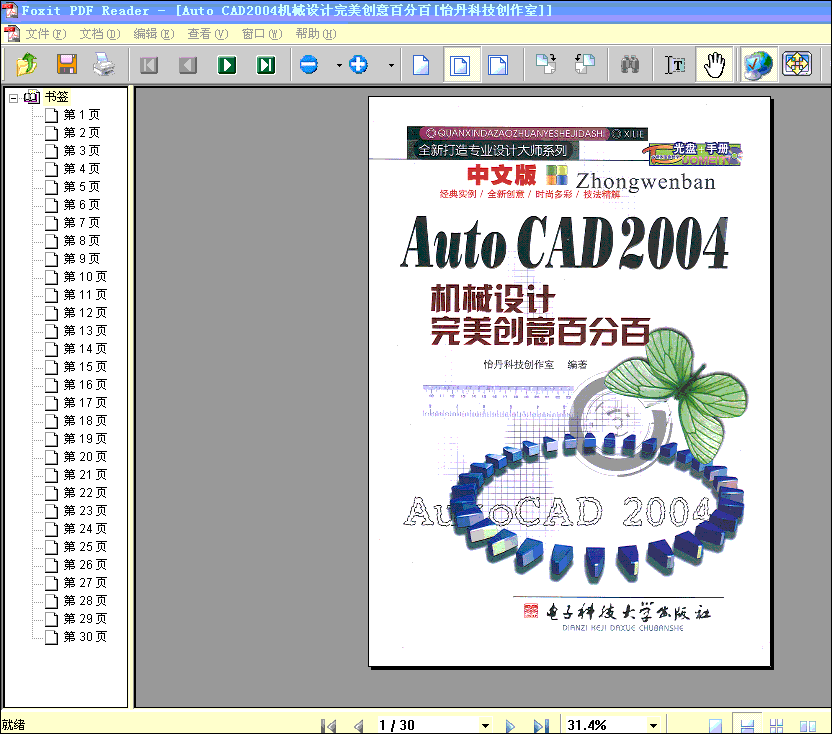This screenshot has width=832, height=734.
Task: Open bookmark 第 3 页
Action: (82, 151)
